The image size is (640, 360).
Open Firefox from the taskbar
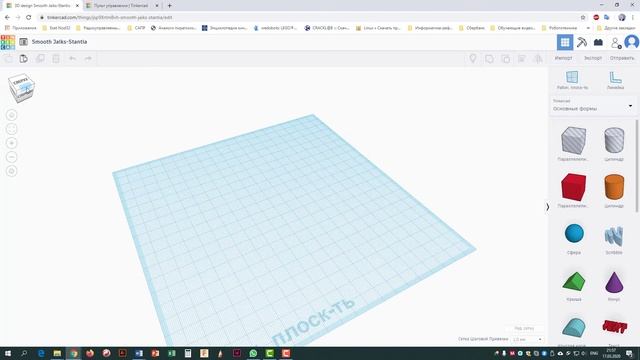coord(90,353)
